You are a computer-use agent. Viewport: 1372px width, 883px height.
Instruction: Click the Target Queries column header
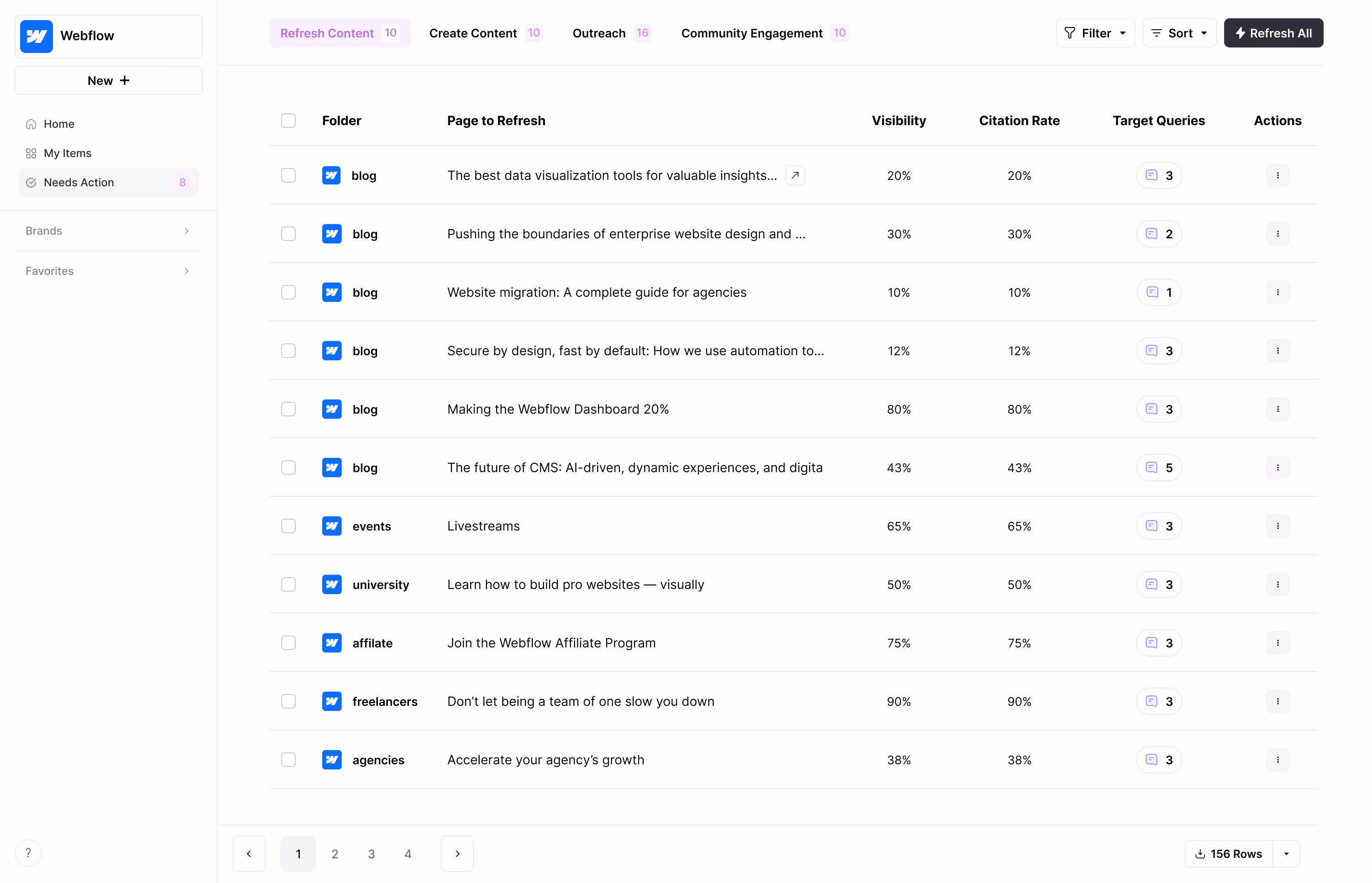pos(1159,121)
